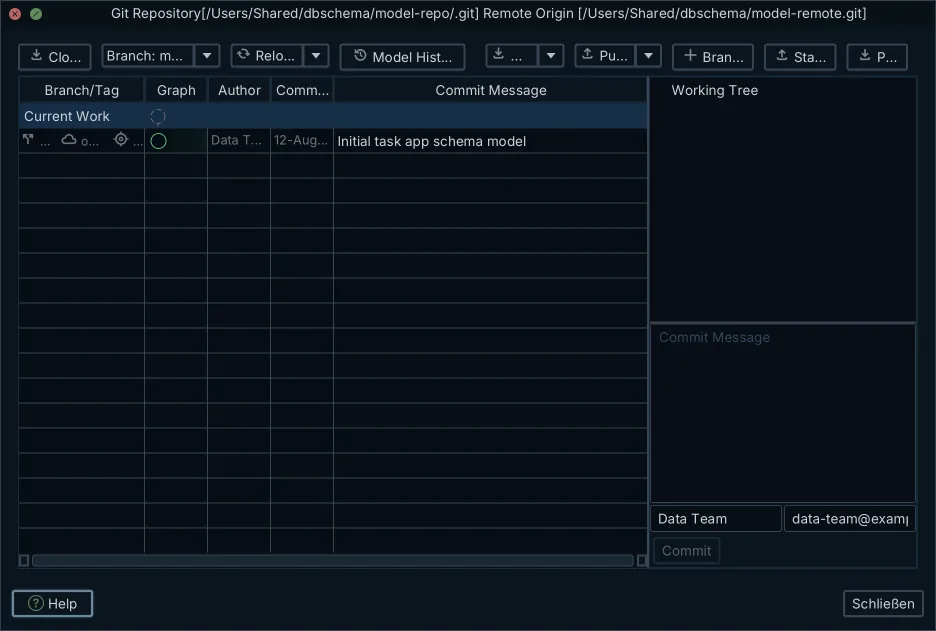Expand the Reload options arrow

pos(316,56)
